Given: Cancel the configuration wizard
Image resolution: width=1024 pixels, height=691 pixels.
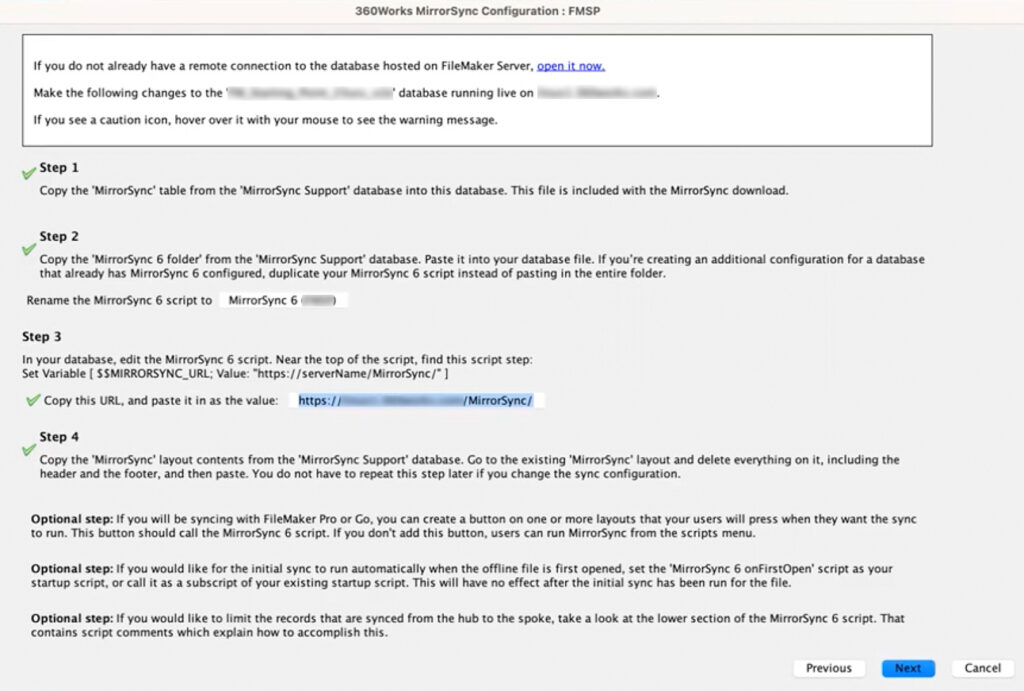Looking at the screenshot, I should pos(982,668).
